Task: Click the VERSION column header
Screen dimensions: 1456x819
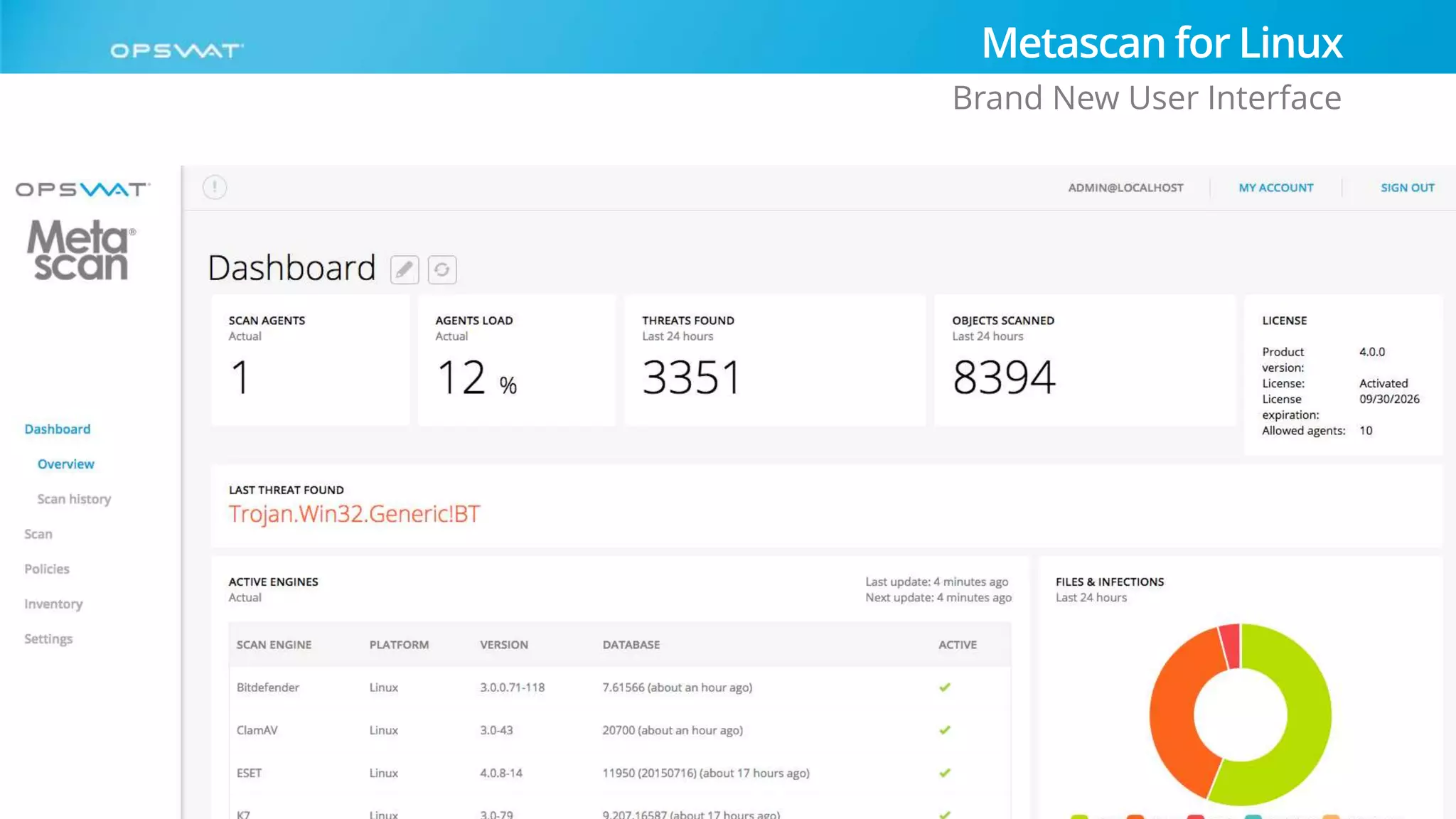Action: tap(504, 645)
